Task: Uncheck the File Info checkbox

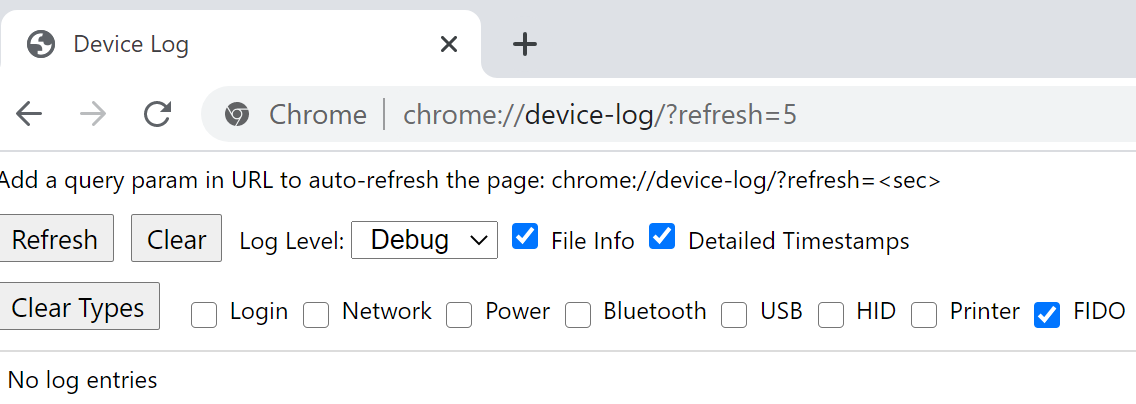Action: pyautogui.click(x=525, y=237)
